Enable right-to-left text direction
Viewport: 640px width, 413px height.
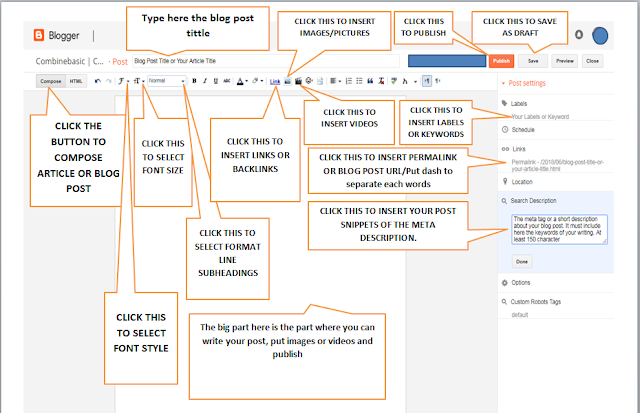pos(438,81)
